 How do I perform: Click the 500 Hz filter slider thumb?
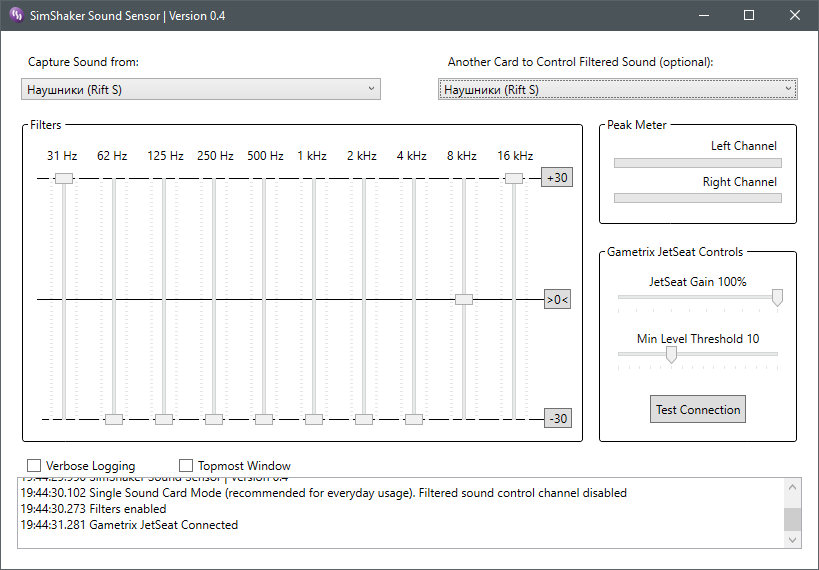point(264,419)
